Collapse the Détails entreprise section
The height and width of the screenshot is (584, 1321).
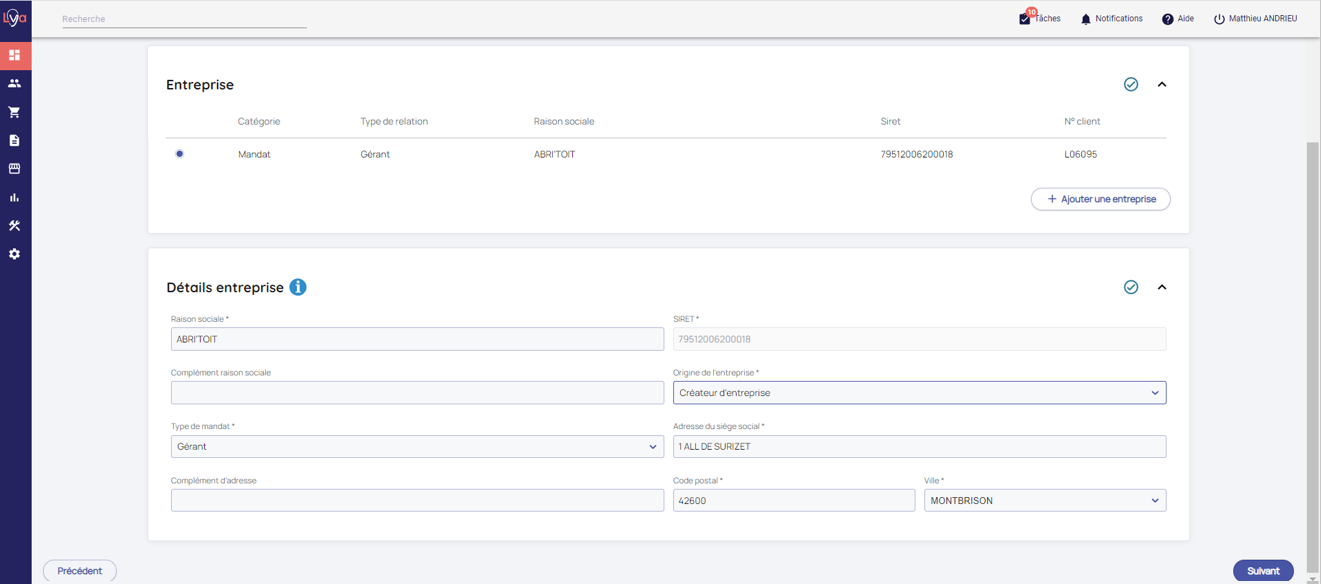click(1162, 288)
